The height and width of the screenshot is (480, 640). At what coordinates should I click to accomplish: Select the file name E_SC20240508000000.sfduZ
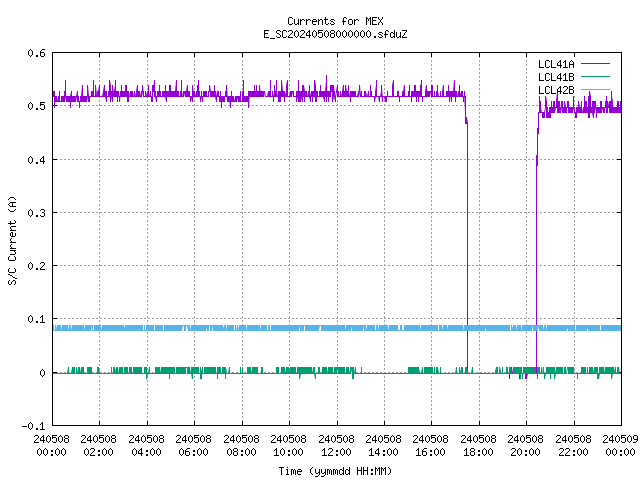point(335,34)
